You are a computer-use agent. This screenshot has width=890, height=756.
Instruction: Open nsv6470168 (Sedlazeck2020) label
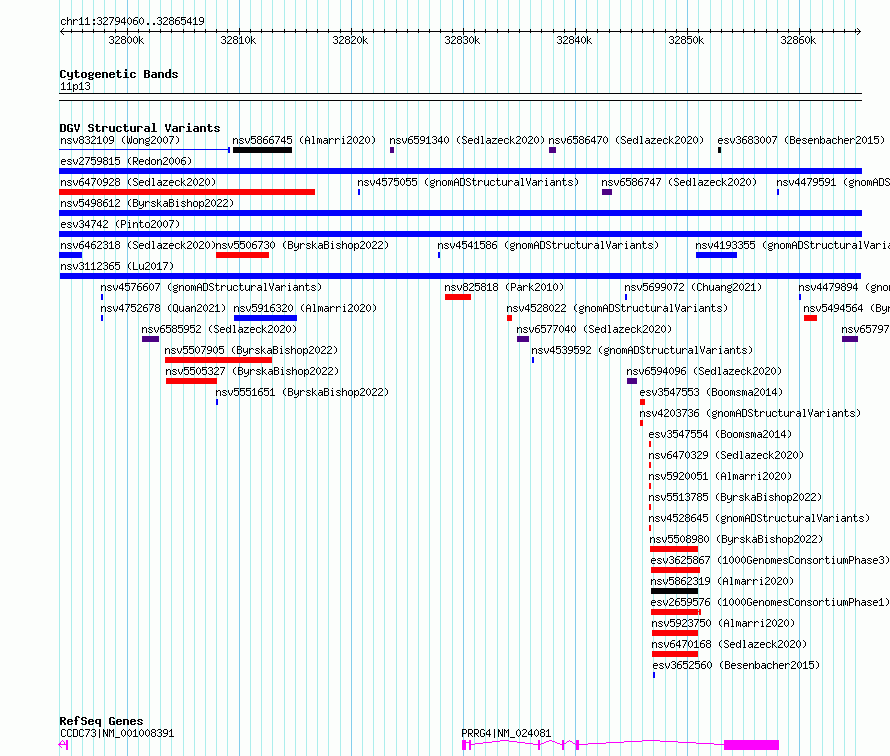click(x=729, y=644)
